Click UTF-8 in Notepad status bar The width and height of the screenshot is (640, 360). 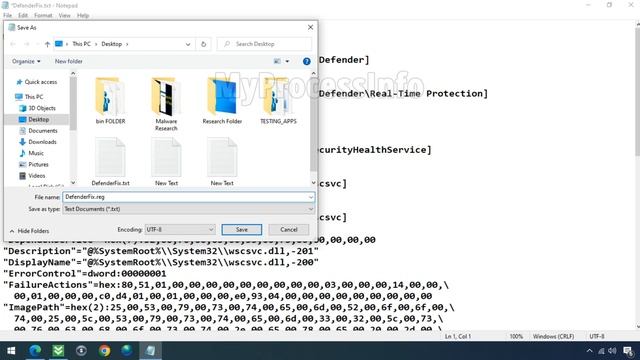[597, 336]
